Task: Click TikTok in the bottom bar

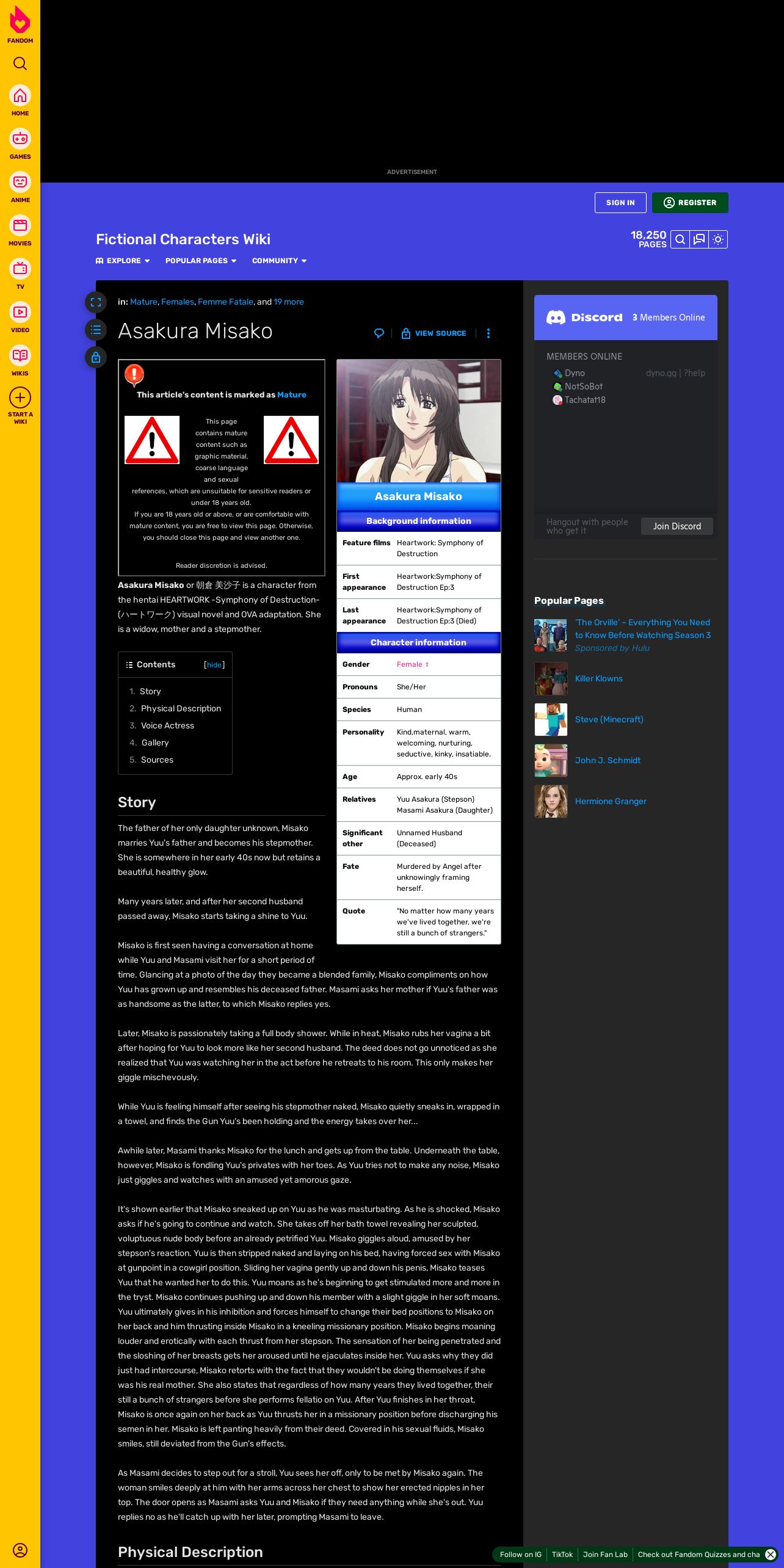Action: pyautogui.click(x=562, y=1555)
